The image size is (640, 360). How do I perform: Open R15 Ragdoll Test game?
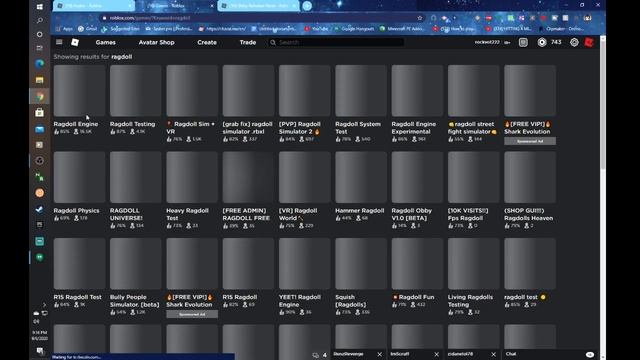pos(79,264)
